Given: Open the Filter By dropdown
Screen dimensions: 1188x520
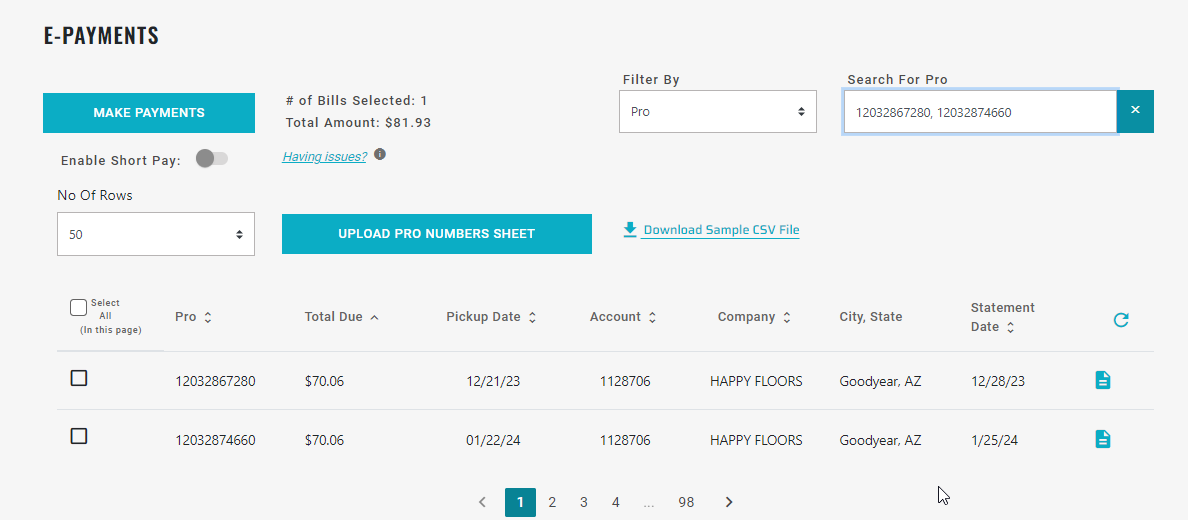Looking at the screenshot, I should (x=717, y=112).
